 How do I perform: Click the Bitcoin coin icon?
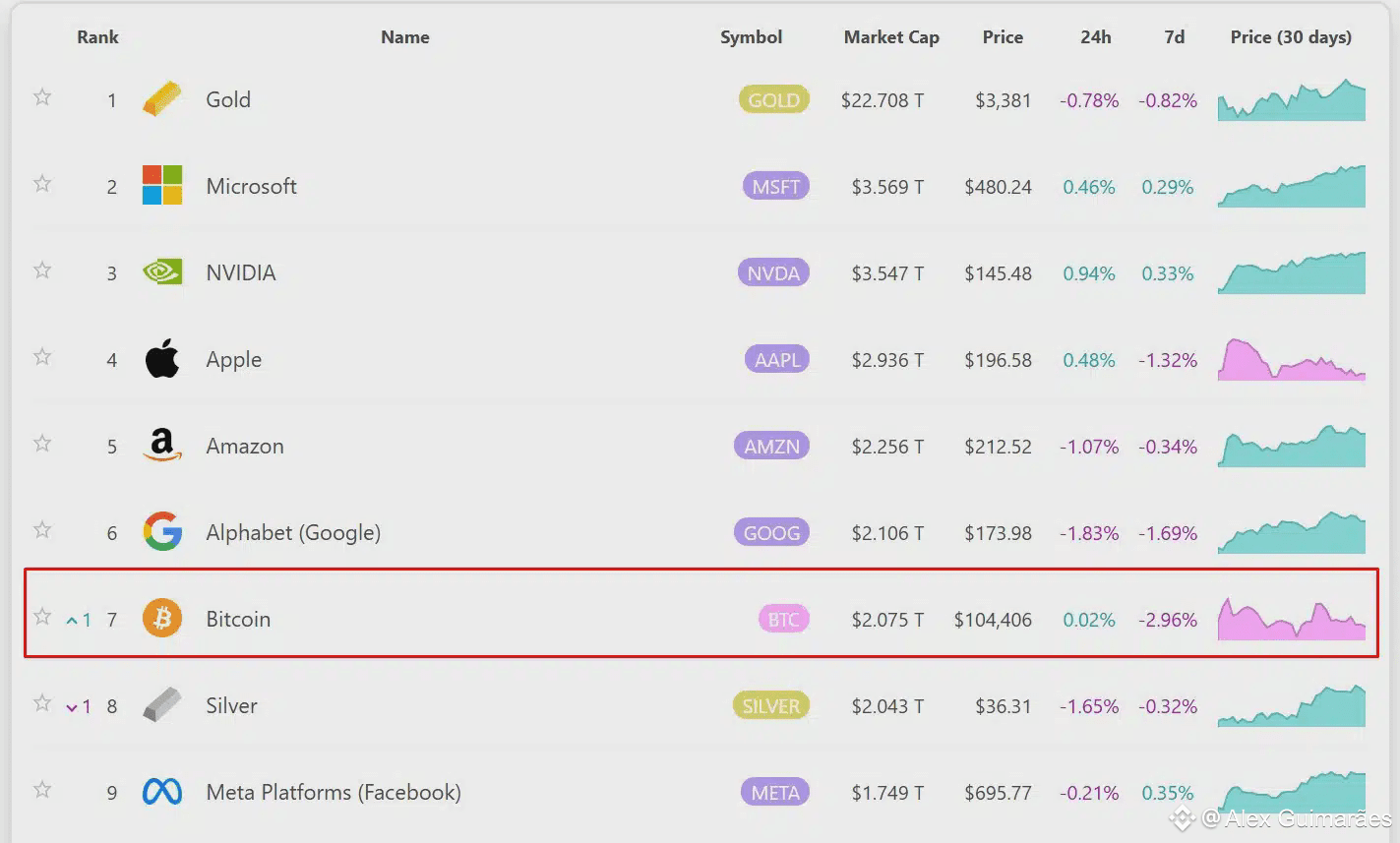tap(162, 619)
